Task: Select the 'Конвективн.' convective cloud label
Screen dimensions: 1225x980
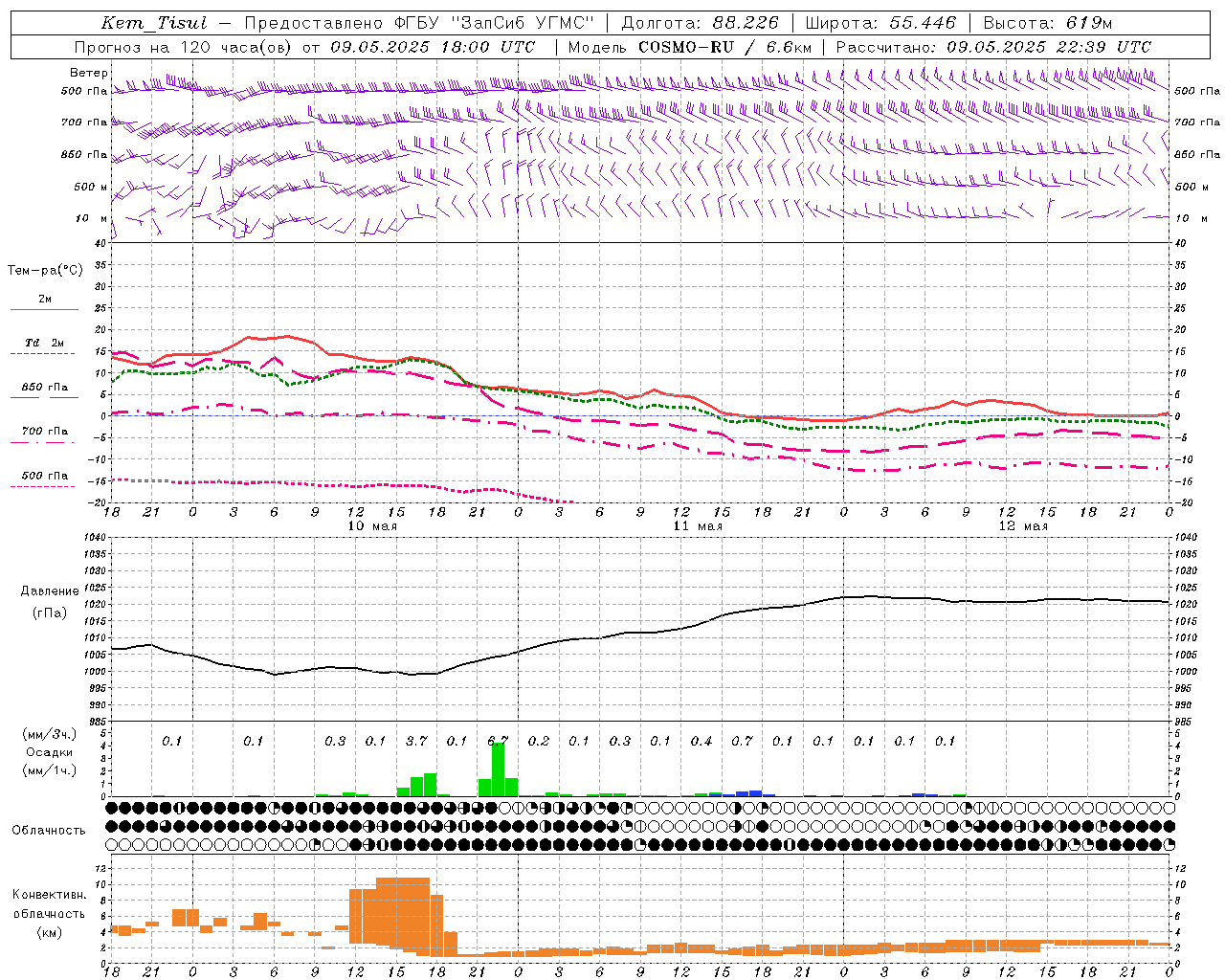Action: 49,895
